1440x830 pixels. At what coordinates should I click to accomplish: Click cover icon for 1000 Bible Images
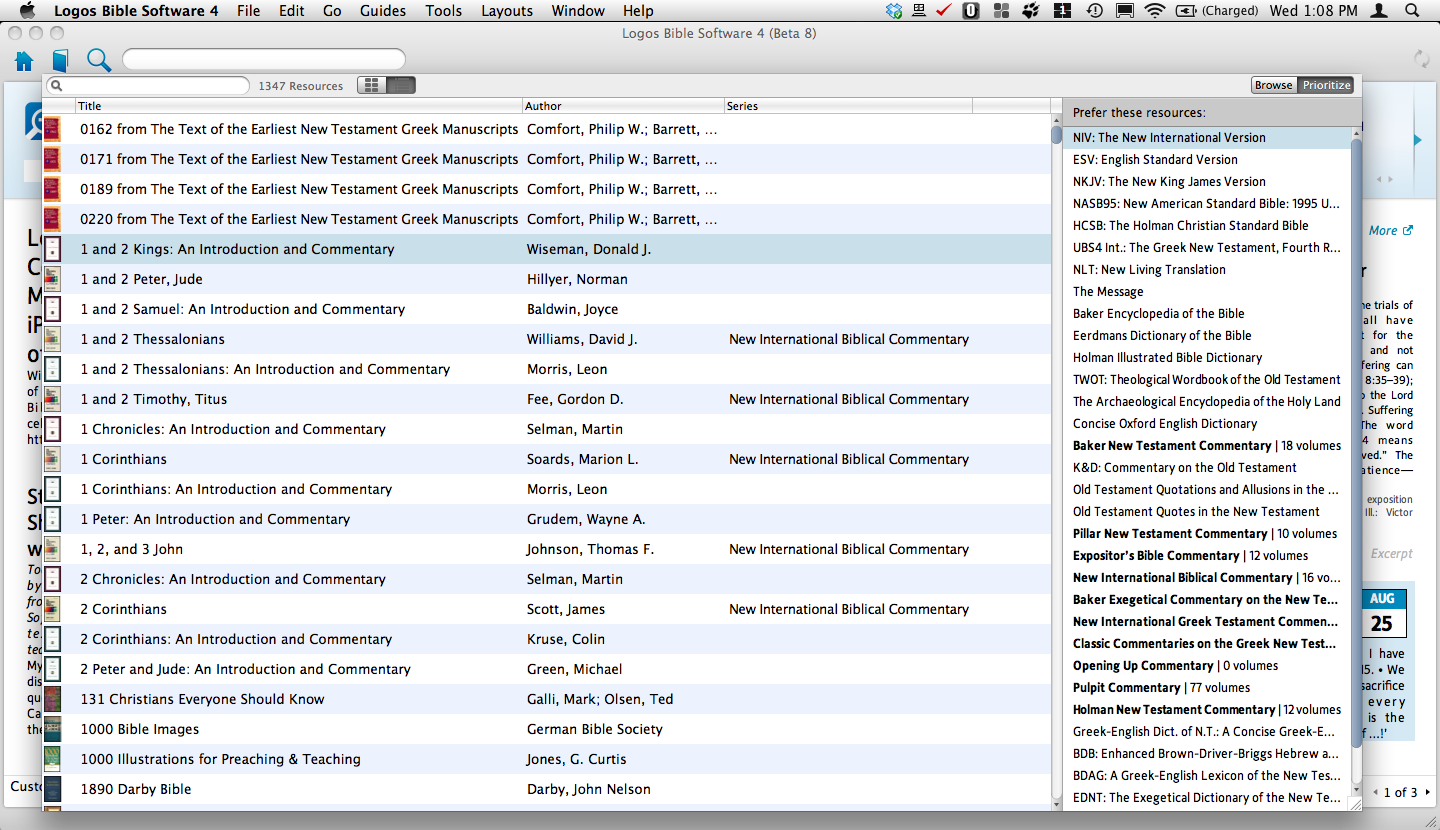pos(52,729)
